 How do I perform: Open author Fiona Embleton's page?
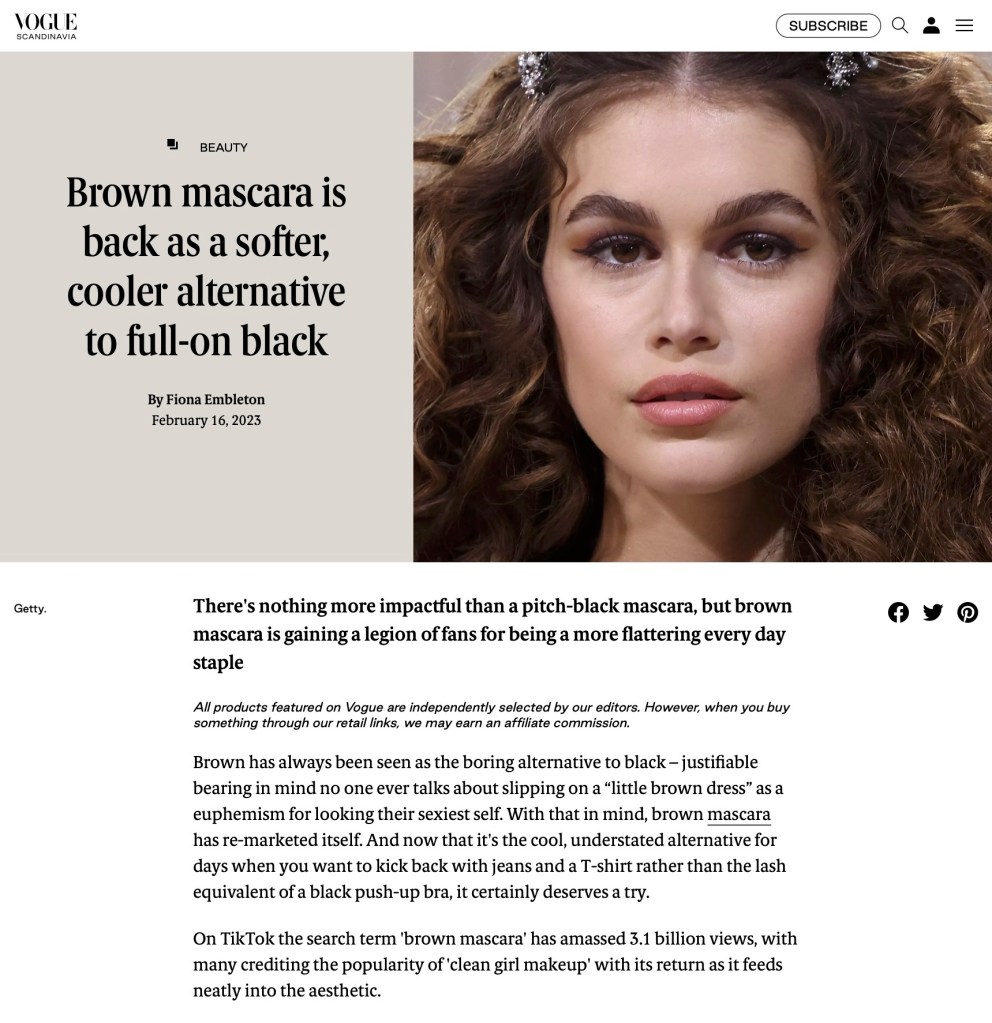215,399
